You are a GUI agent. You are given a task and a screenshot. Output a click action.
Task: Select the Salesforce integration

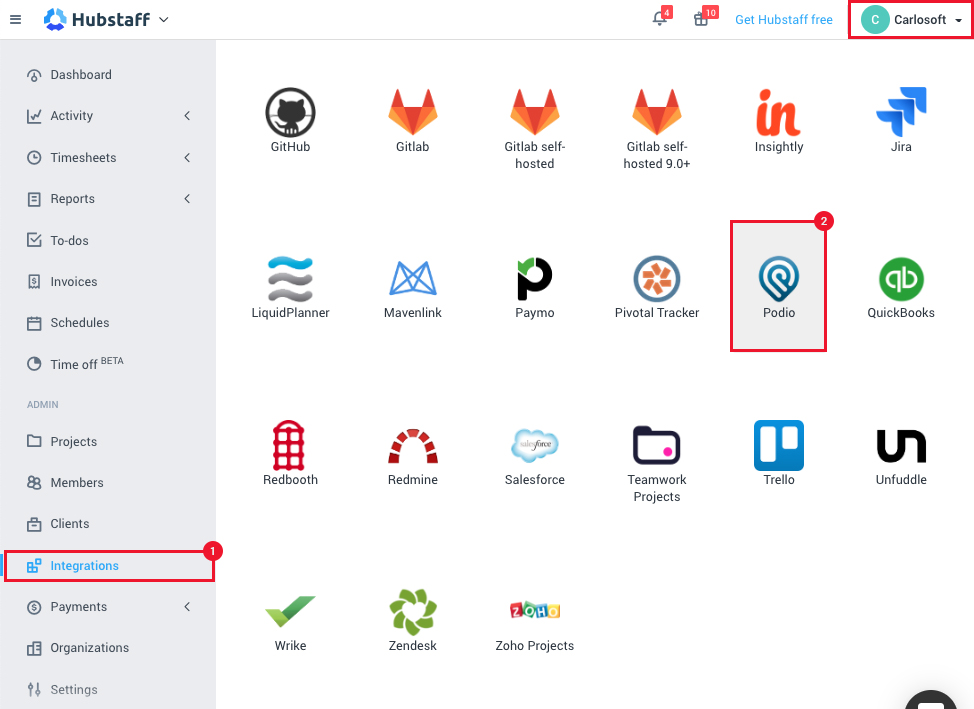click(534, 445)
